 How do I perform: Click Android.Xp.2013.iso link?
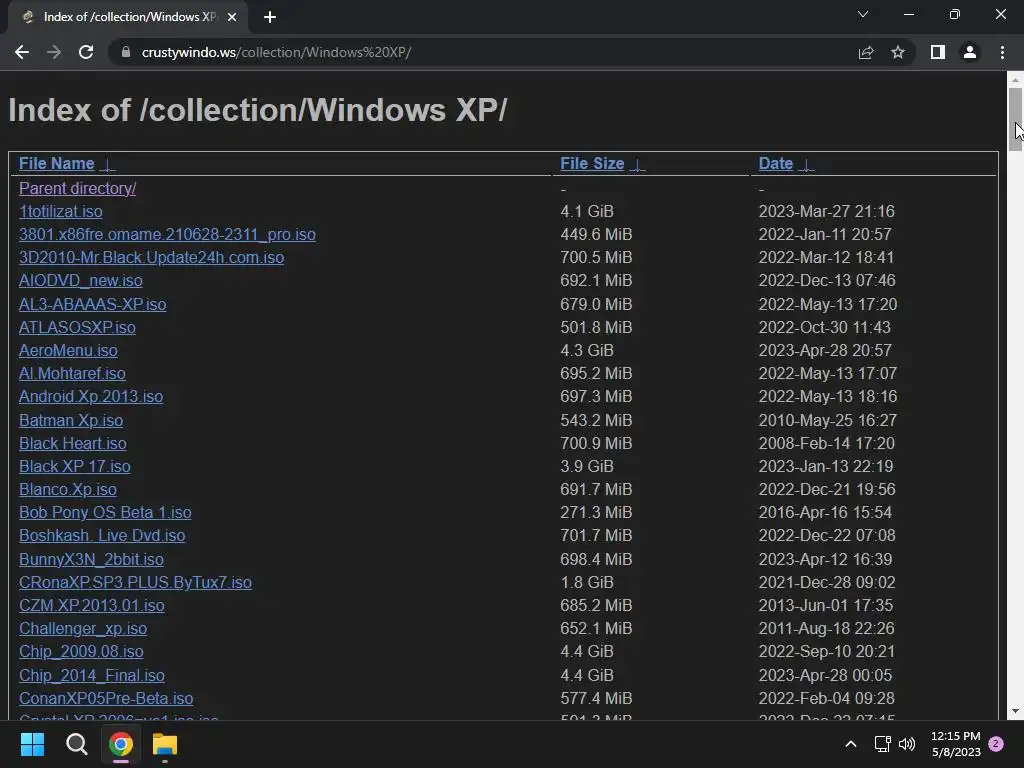click(x=91, y=396)
